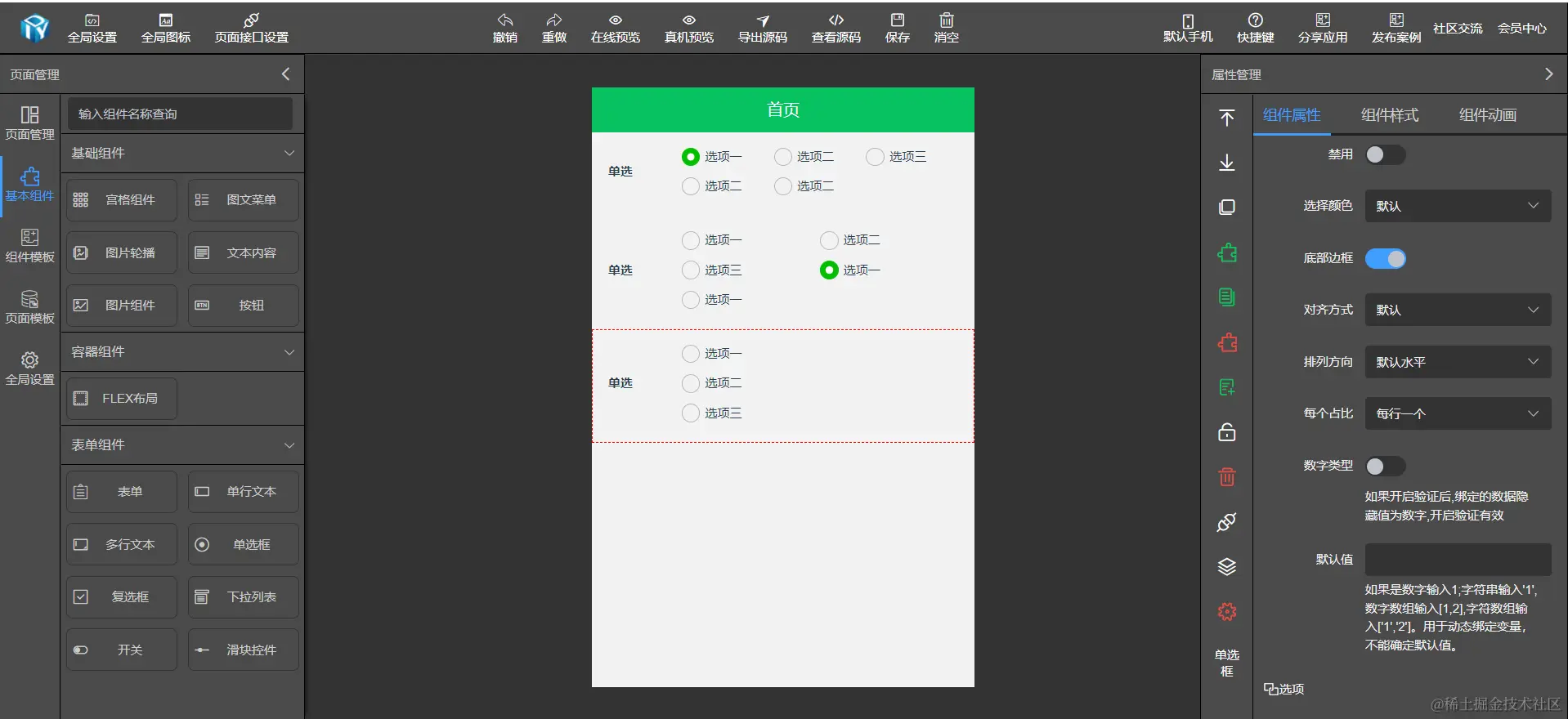Click the green document-with-plus icon
This screenshot has width=1568, height=719.
(1227, 387)
